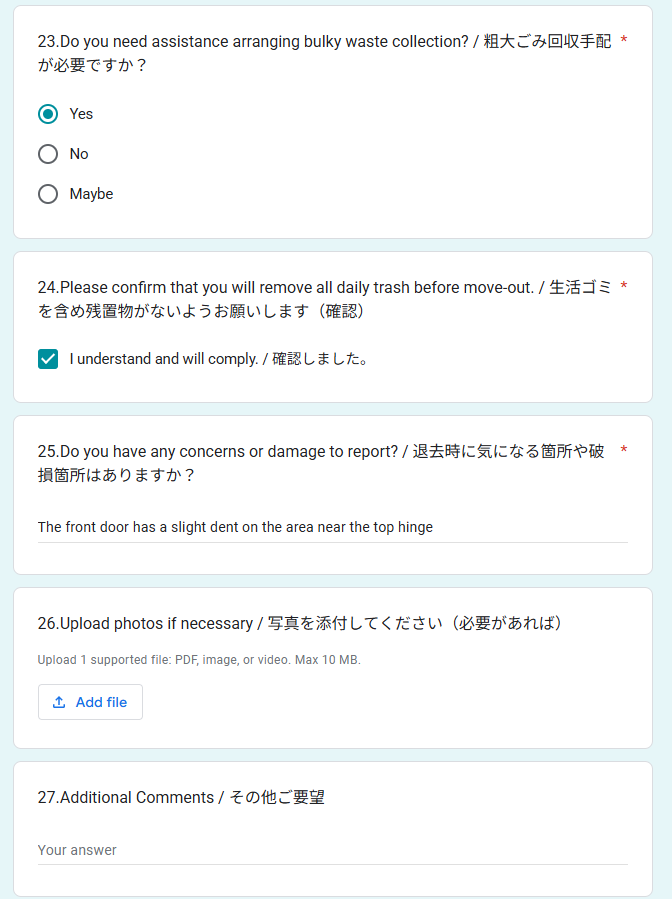Click the 'I understand and will comply' label text
This screenshot has height=899, width=672.
pos(219,358)
